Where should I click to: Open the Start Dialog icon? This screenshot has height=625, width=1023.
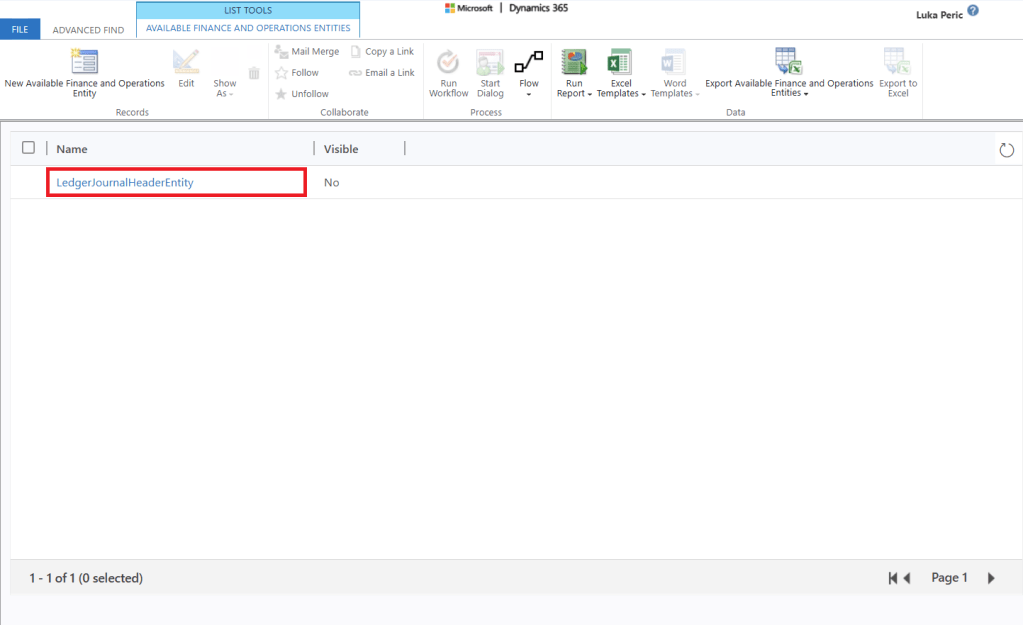pos(490,63)
